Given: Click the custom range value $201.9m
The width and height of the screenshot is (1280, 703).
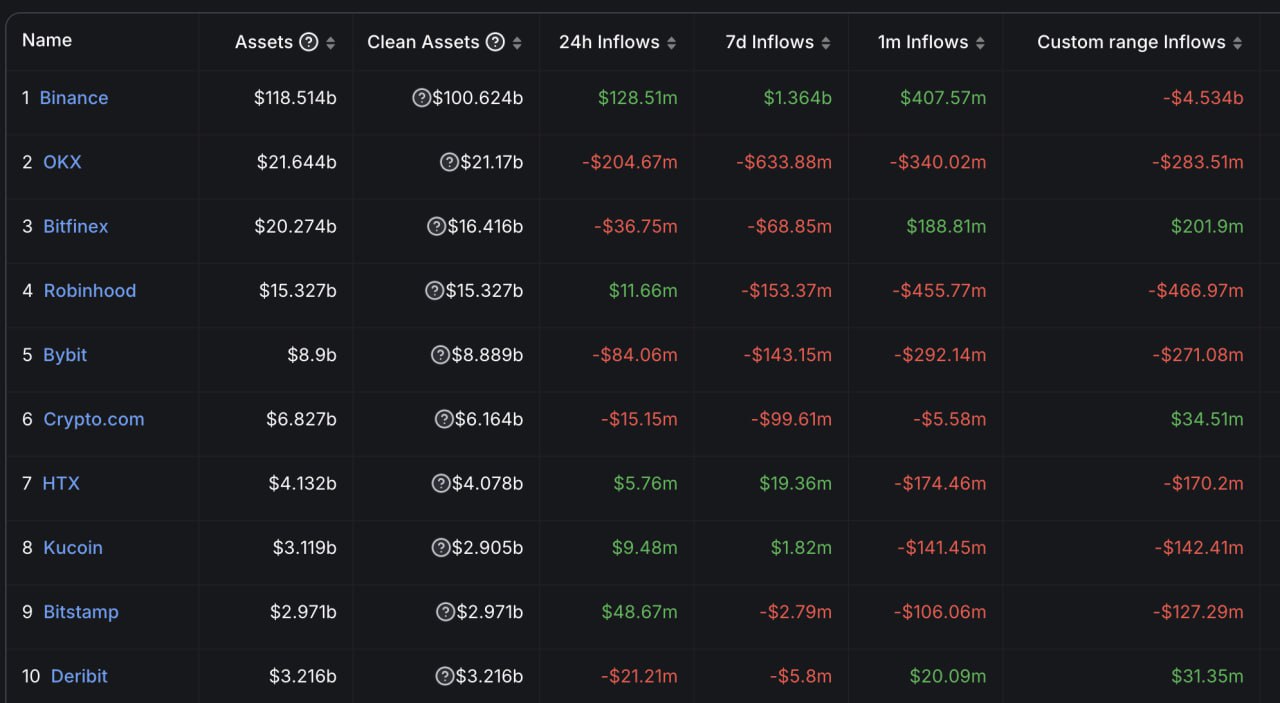Looking at the screenshot, I should 1208,226.
